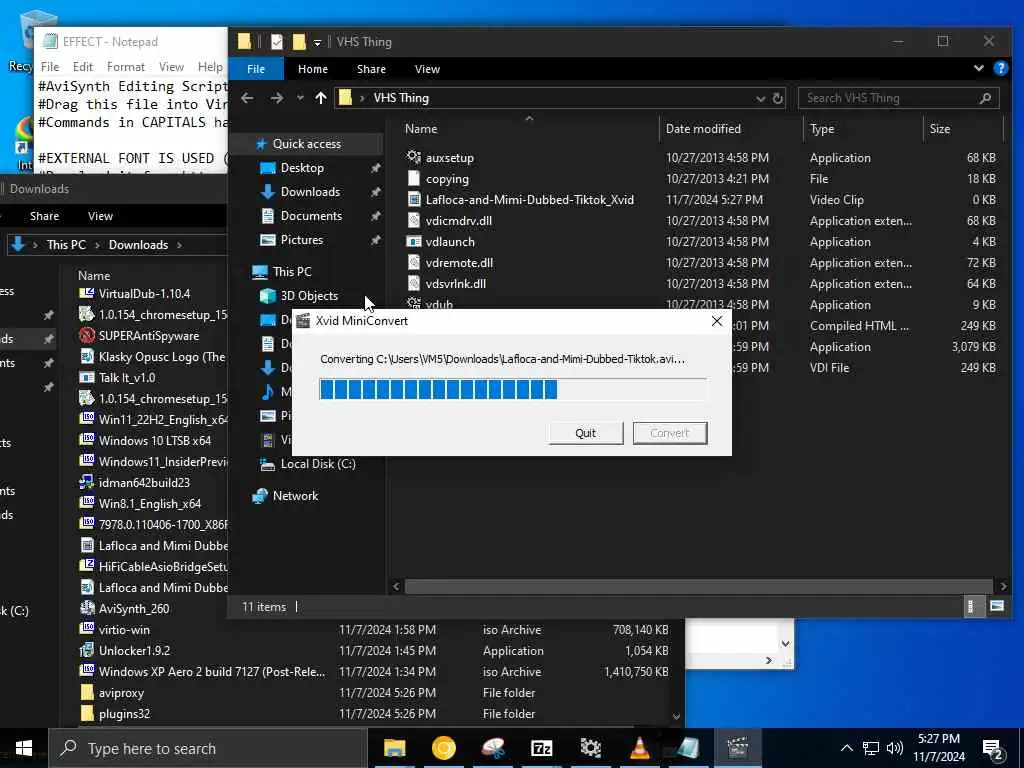The image size is (1024, 768).
Task: Go back in VHS Thing Explorer
Action: pos(247,98)
